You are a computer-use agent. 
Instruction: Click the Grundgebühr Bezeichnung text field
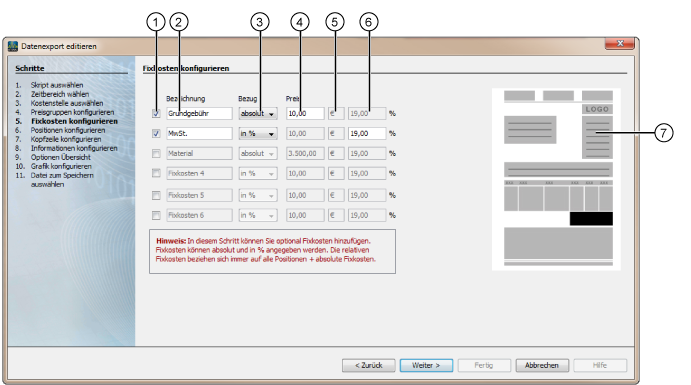(199, 114)
